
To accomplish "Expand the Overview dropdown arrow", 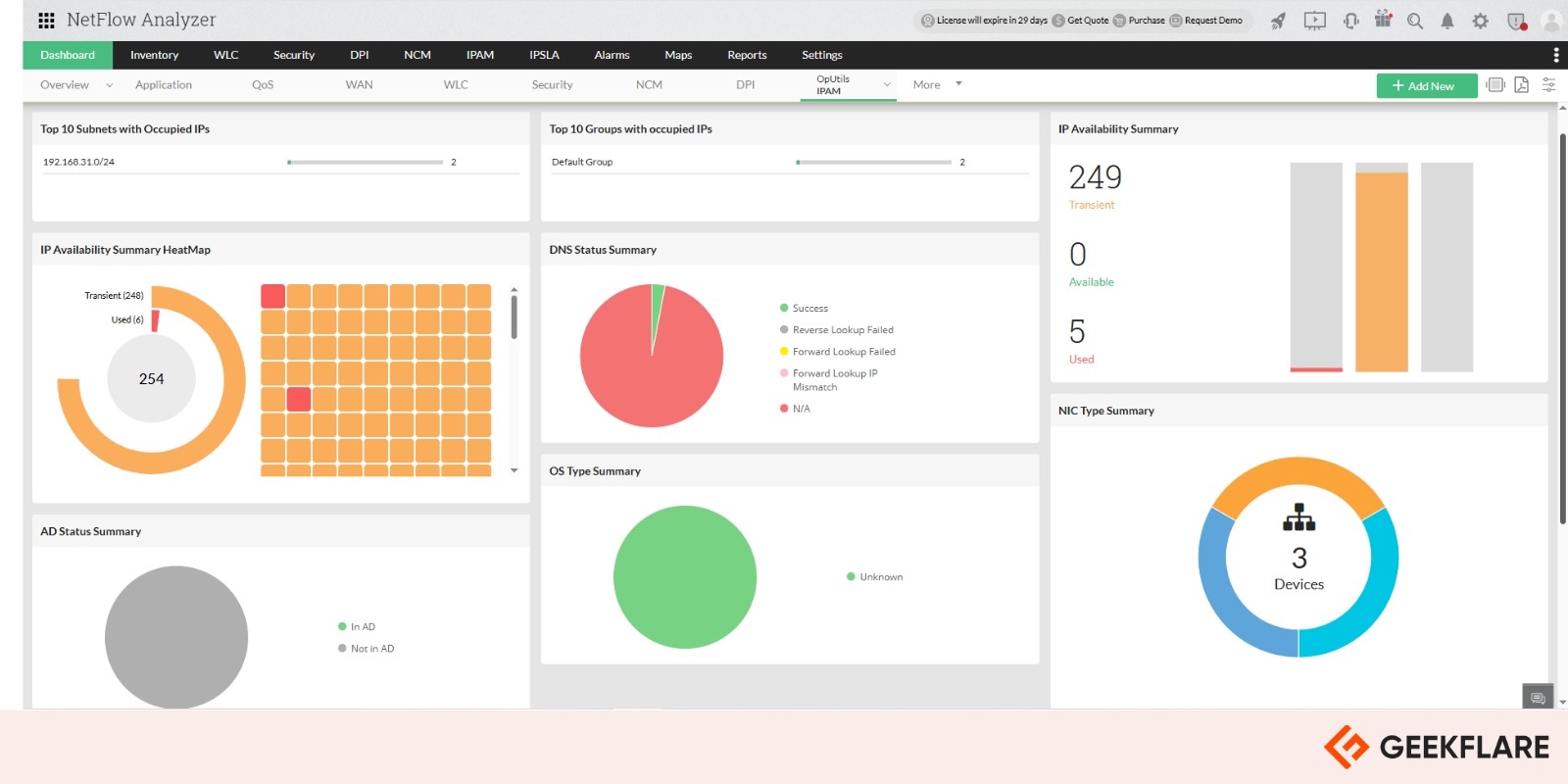I will point(110,85).
